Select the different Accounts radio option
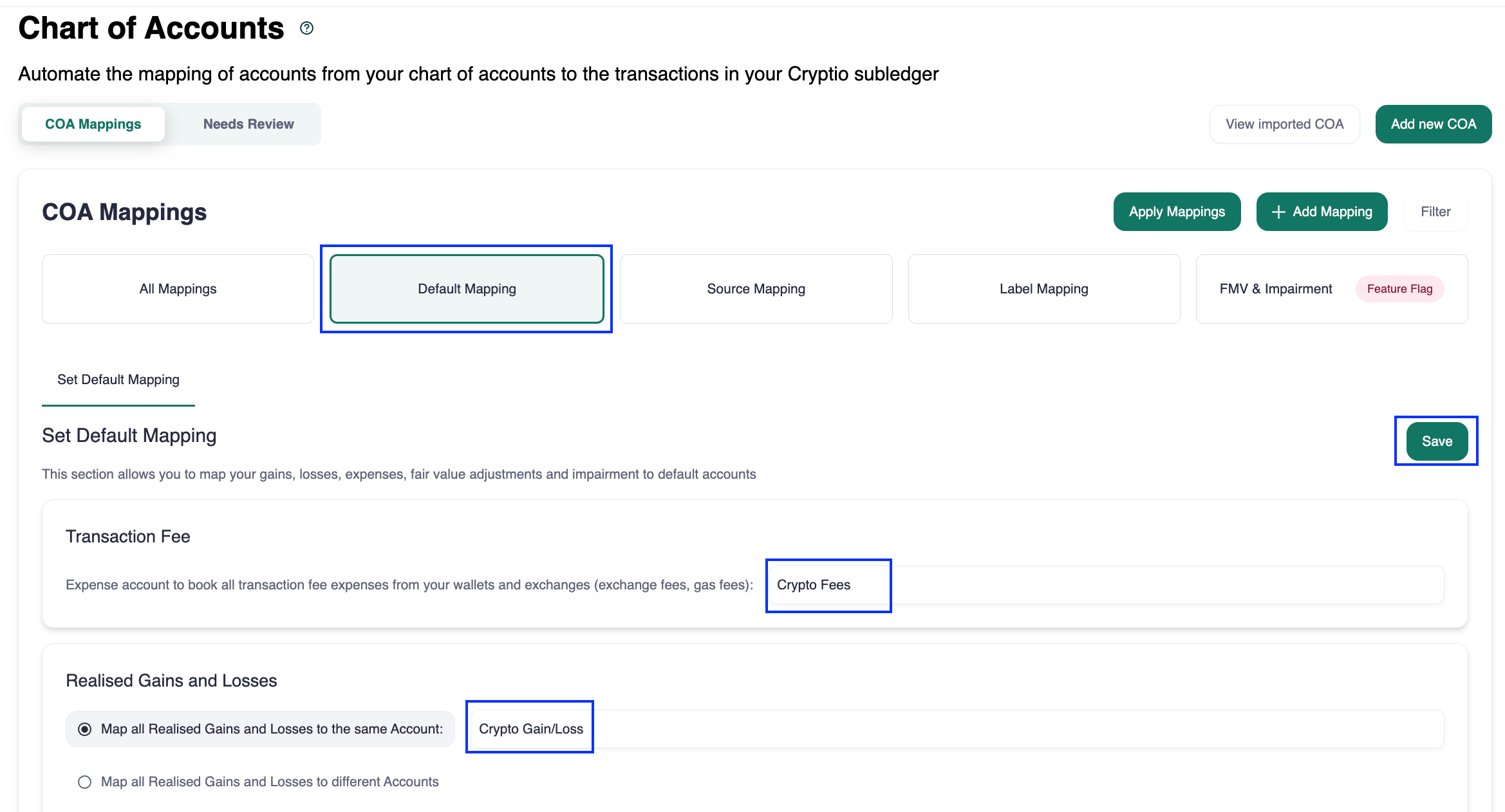The width and height of the screenshot is (1505, 812). pos(84,782)
